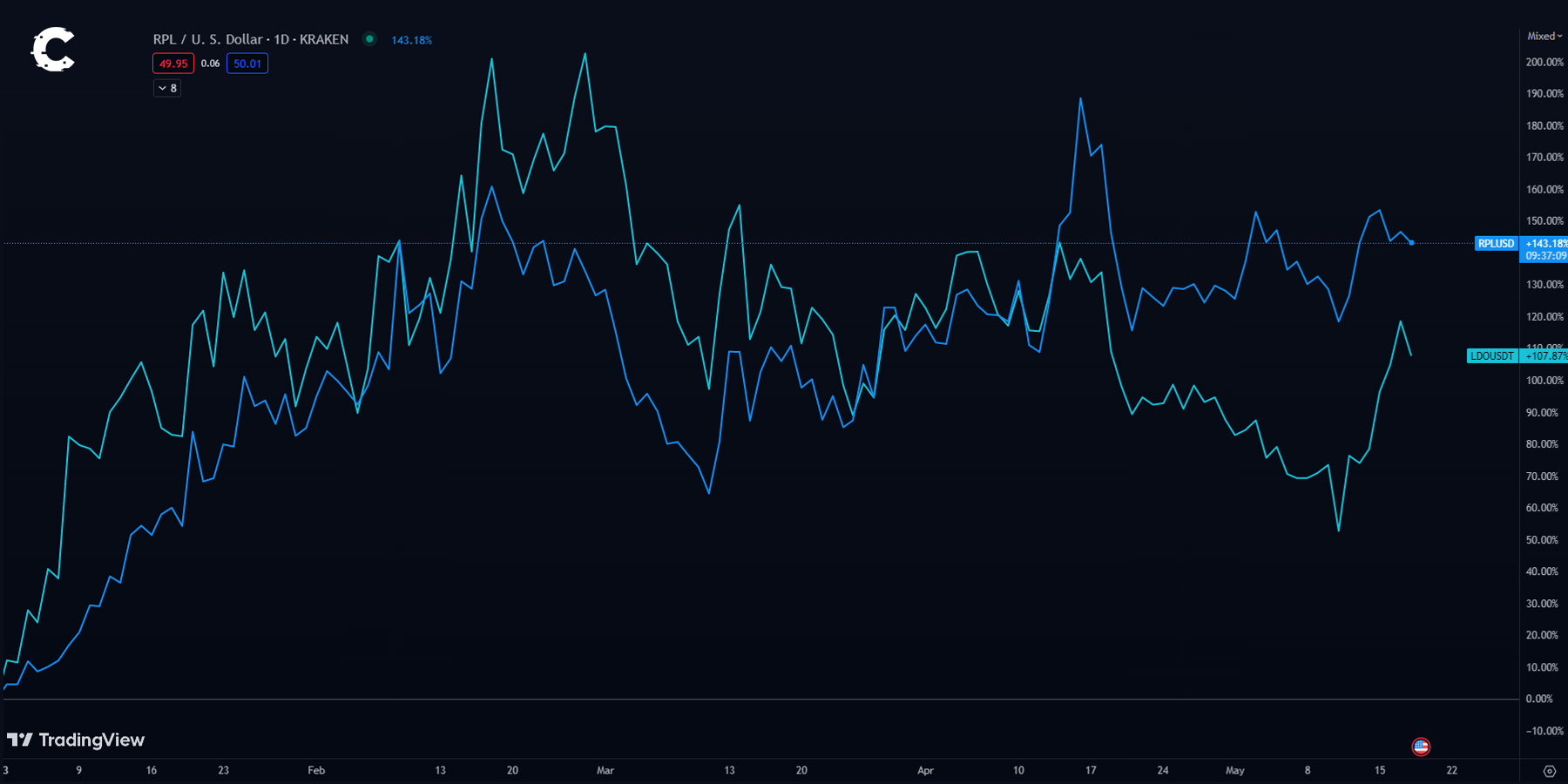Viewport: 1568px width, 784px height.
Task: Click the red 49.95 sell price button
Action: [173, 64]
